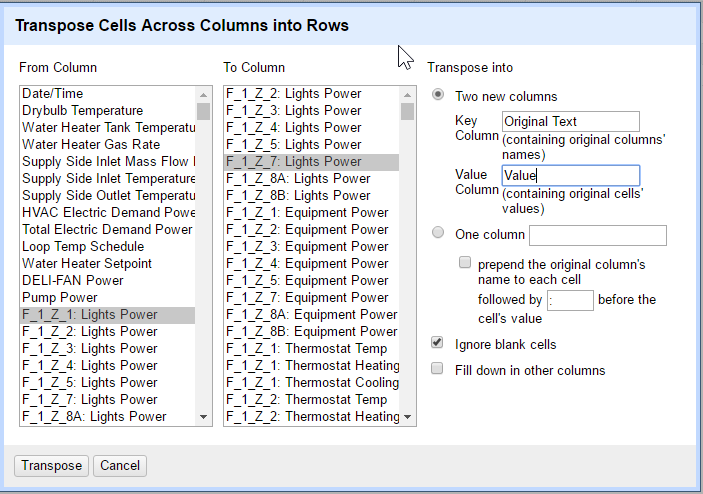Image resolution: width=703 pixels, height=494 pixels.
Task: Click the One column name input field
Action: tap(598, 235)
